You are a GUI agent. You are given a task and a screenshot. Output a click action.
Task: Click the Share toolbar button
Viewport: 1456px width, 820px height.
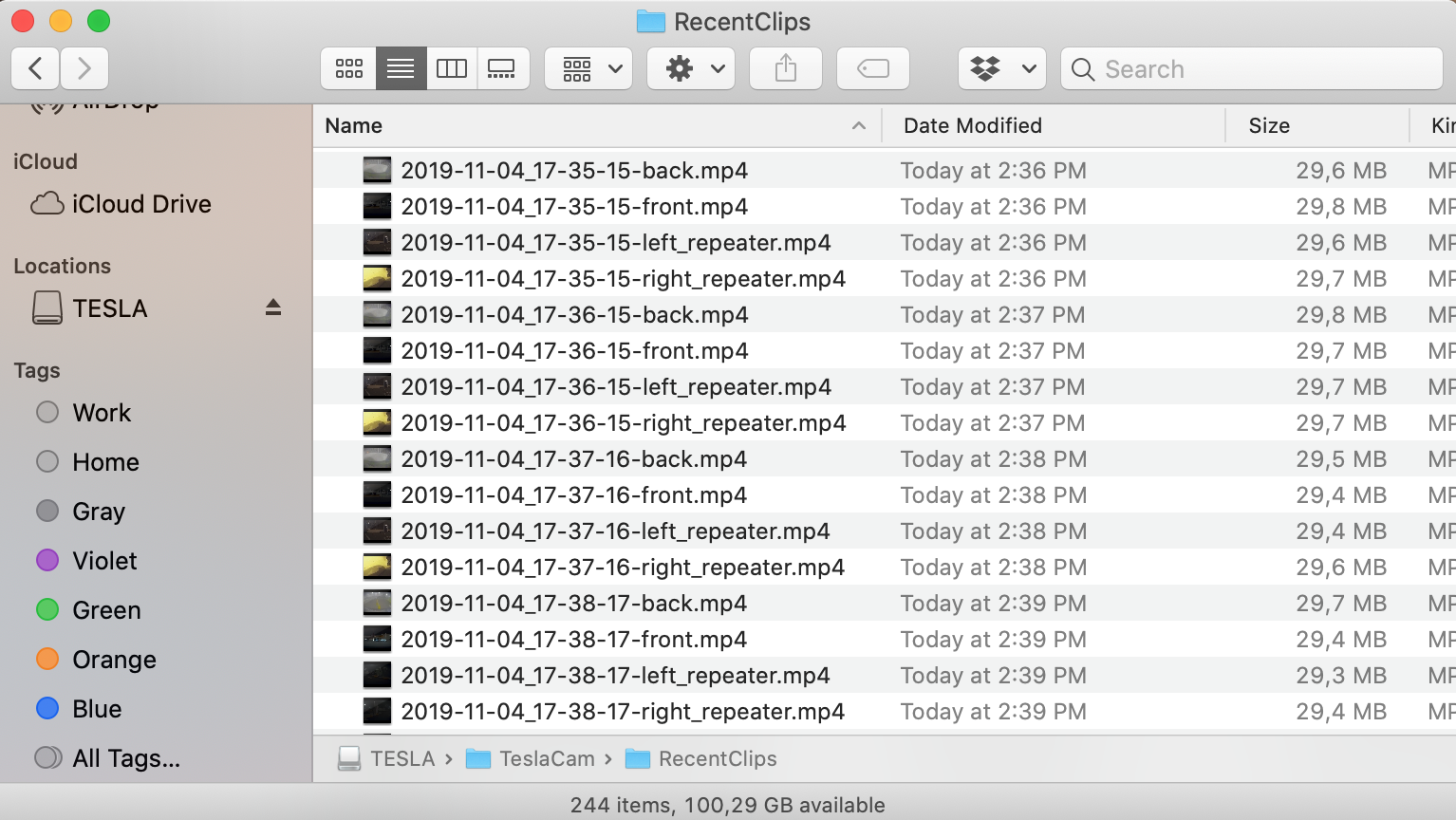[x=786, y=68]
